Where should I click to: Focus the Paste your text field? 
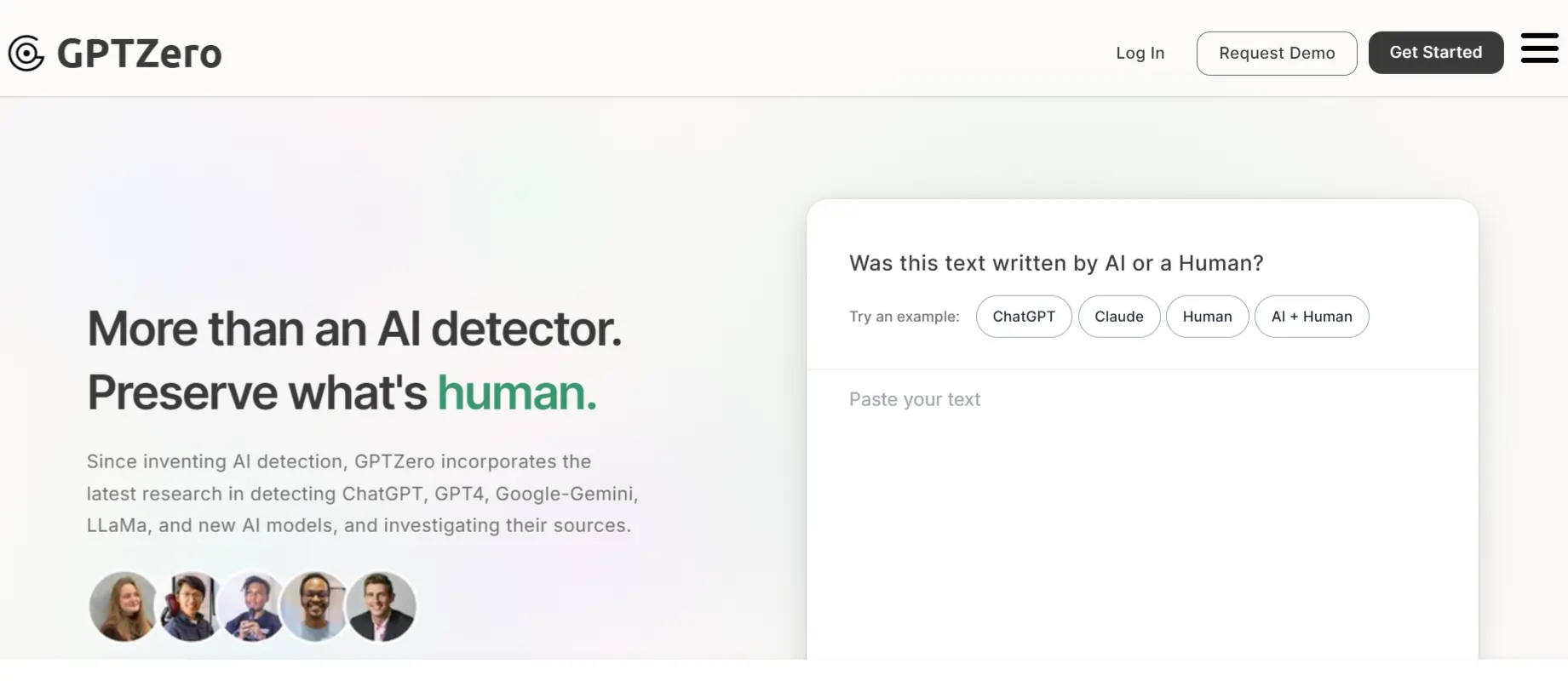[1142, 514]
